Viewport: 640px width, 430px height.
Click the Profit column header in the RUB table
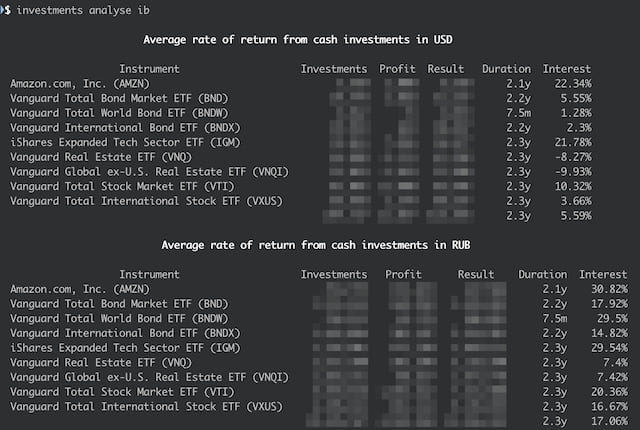coord(403,275)
